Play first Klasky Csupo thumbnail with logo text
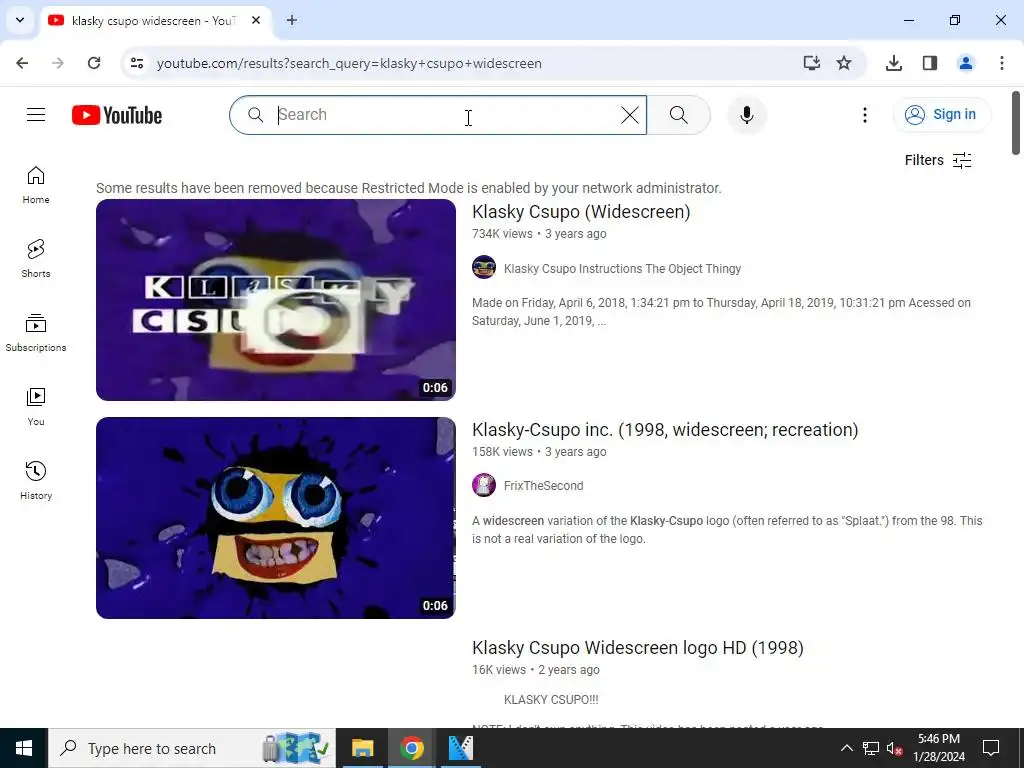 [x=276, y=300]
